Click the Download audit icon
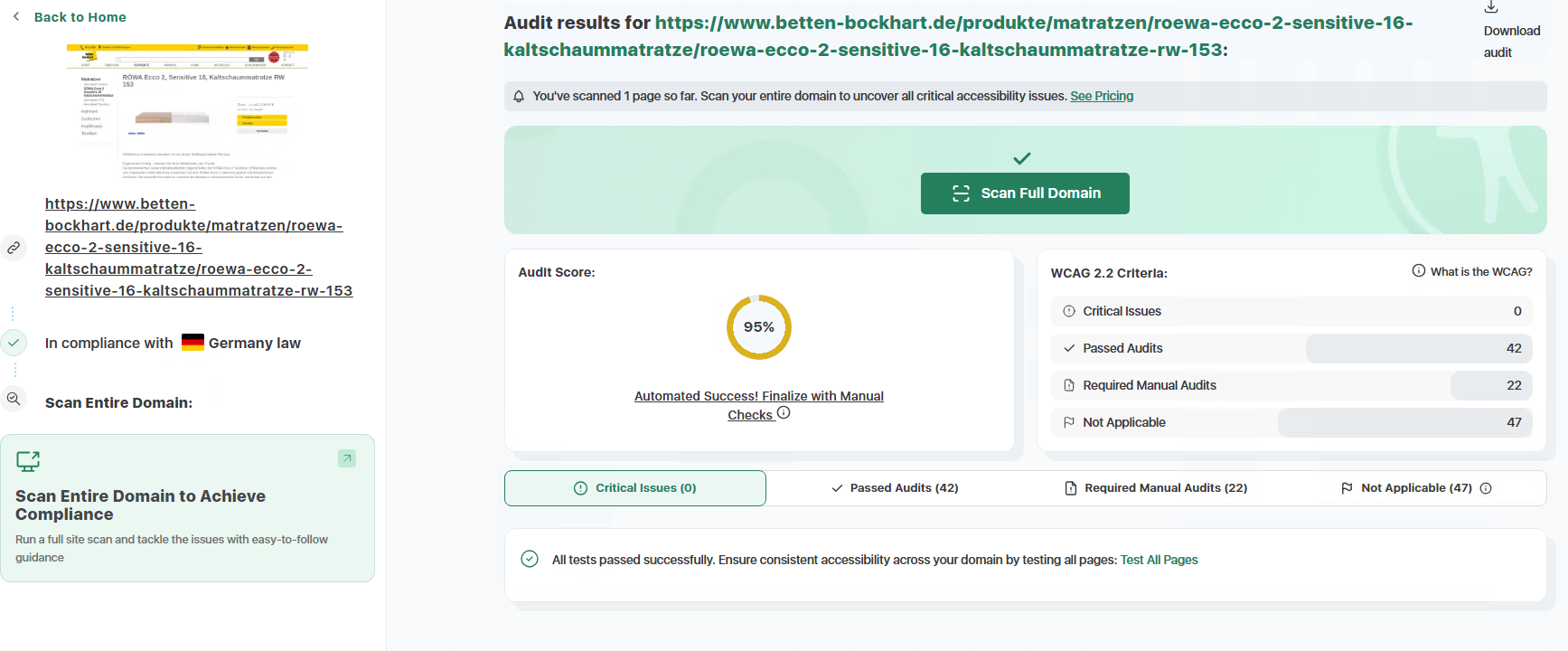The image size is (1568, 651). coord(1491,7)
